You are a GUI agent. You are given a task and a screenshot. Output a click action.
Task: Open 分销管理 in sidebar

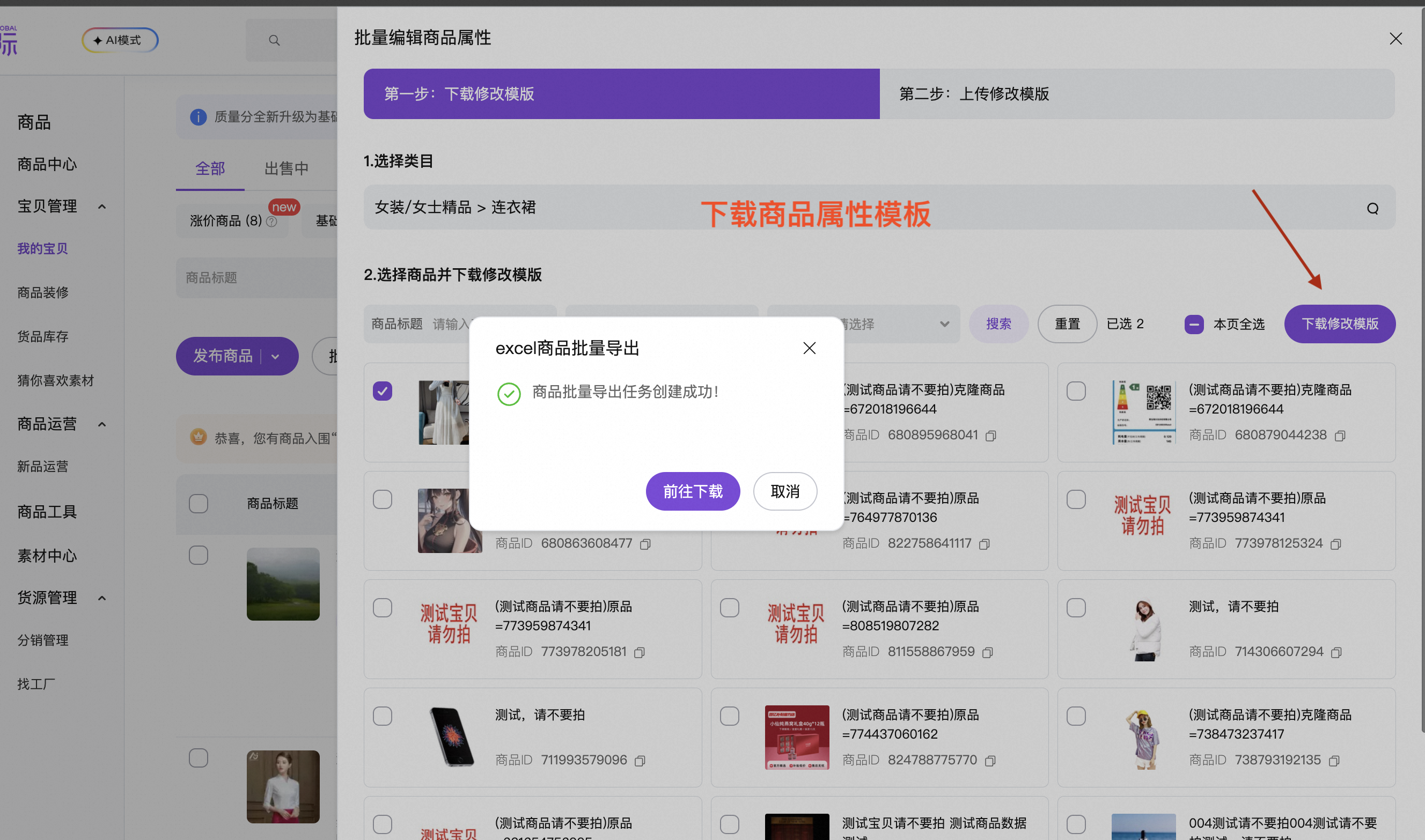tap(42, 640)
